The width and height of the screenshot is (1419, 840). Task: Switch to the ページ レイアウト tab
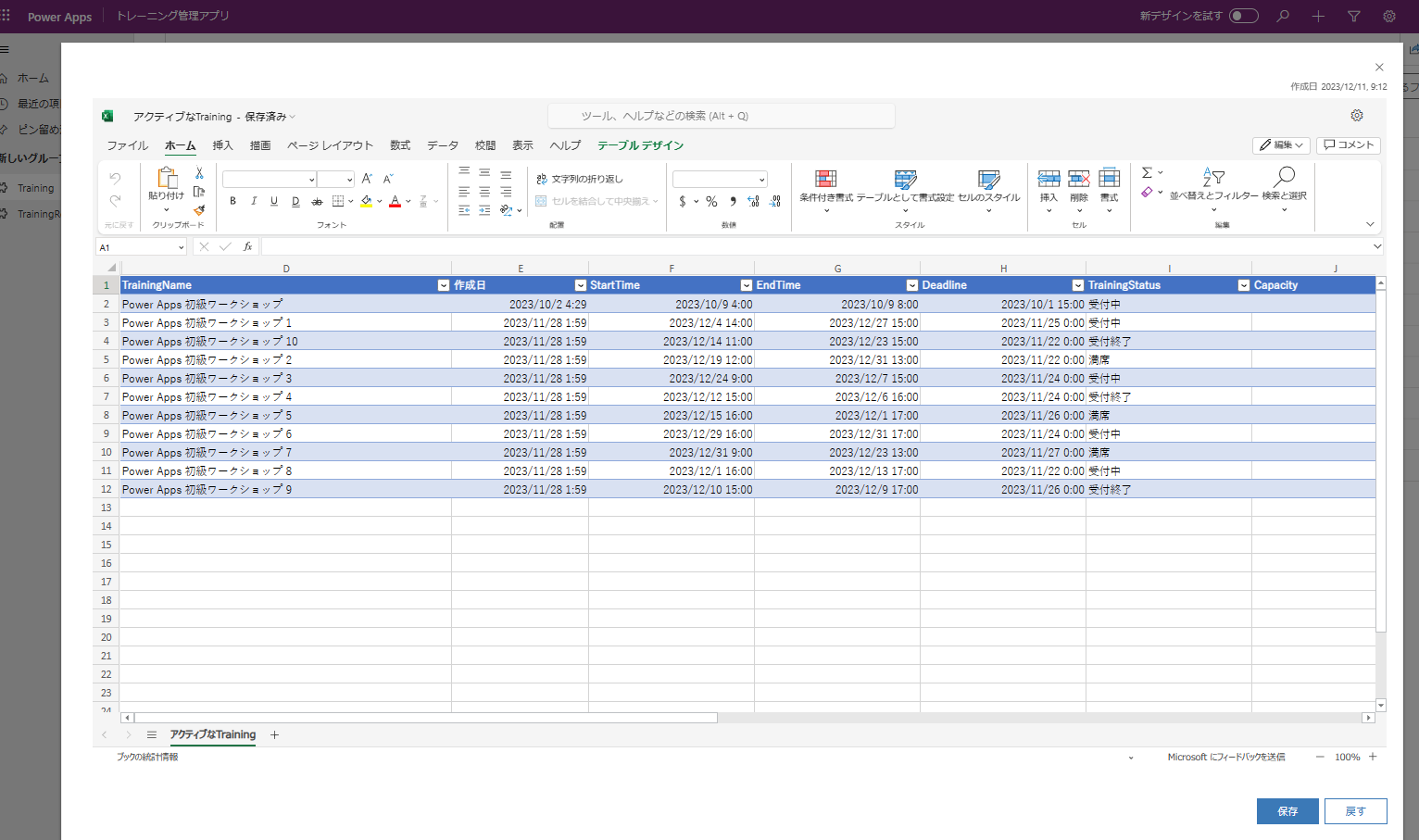point(330,145)
